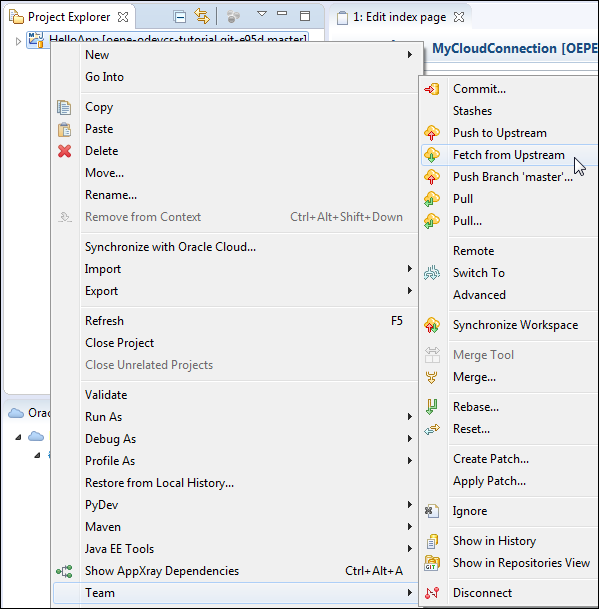
Task: Choose Validate from context menu
Action: coord(235,395)
